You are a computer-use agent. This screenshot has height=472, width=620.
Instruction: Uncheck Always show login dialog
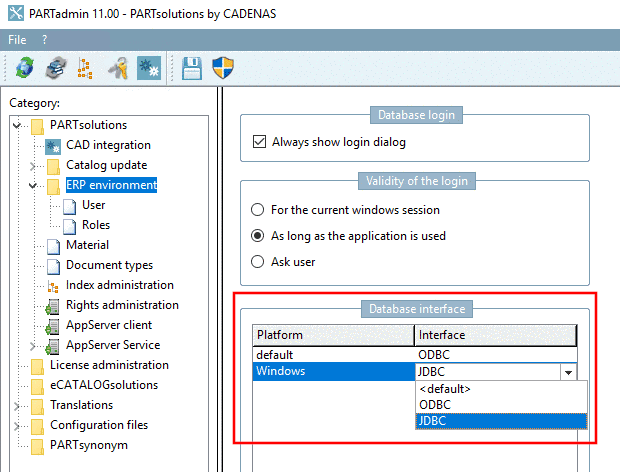(259, 142)
